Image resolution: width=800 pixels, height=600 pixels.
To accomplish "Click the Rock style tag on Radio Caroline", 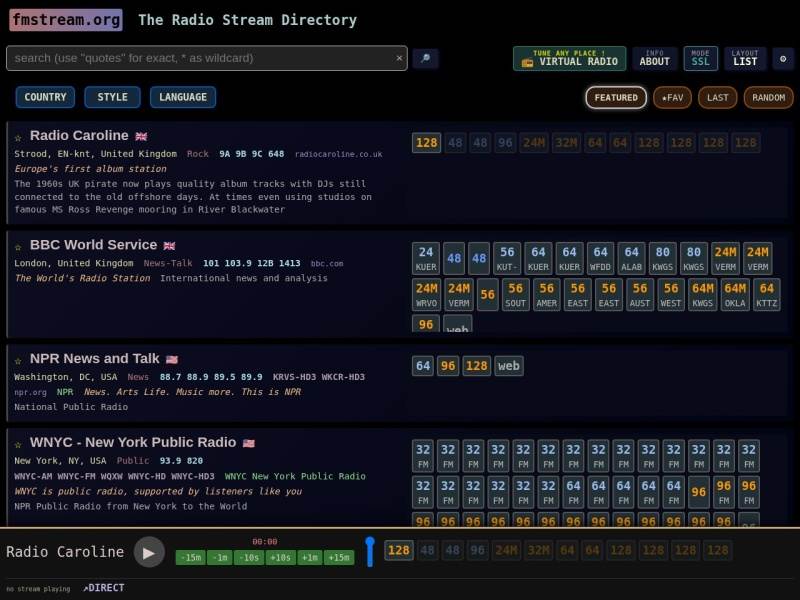I will tap(197, 154).
